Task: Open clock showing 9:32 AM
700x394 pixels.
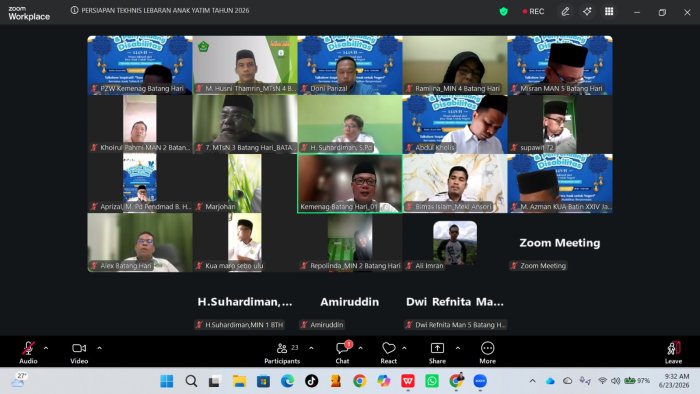Action: [674, 381]
